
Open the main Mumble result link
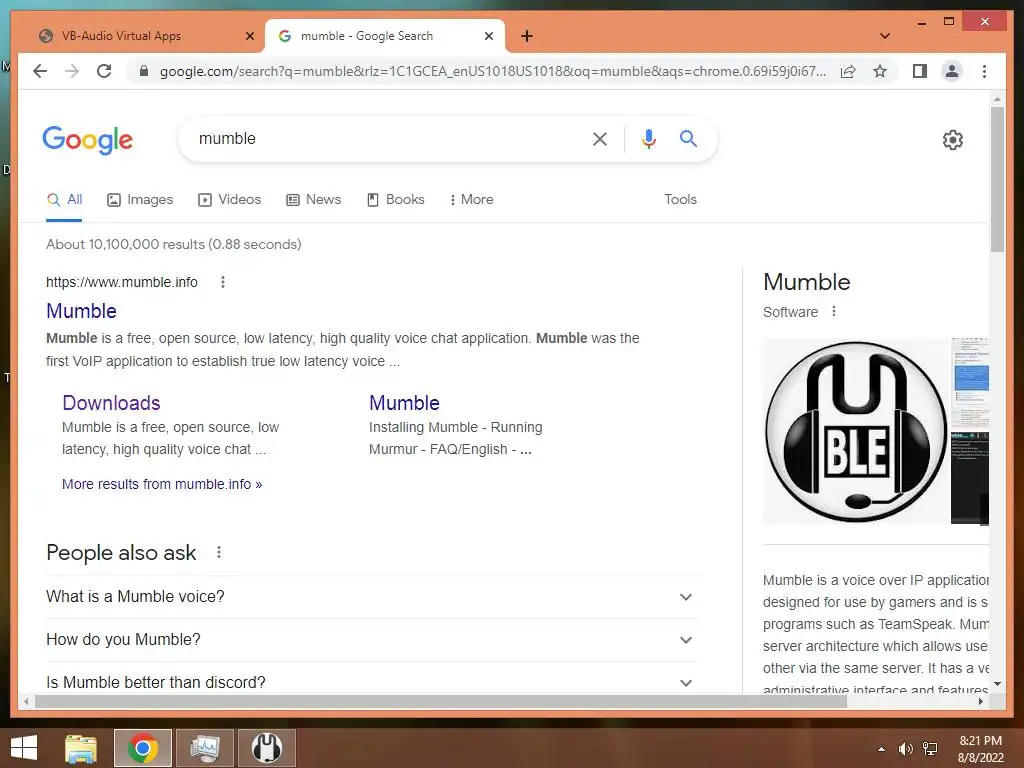point(81,311)
